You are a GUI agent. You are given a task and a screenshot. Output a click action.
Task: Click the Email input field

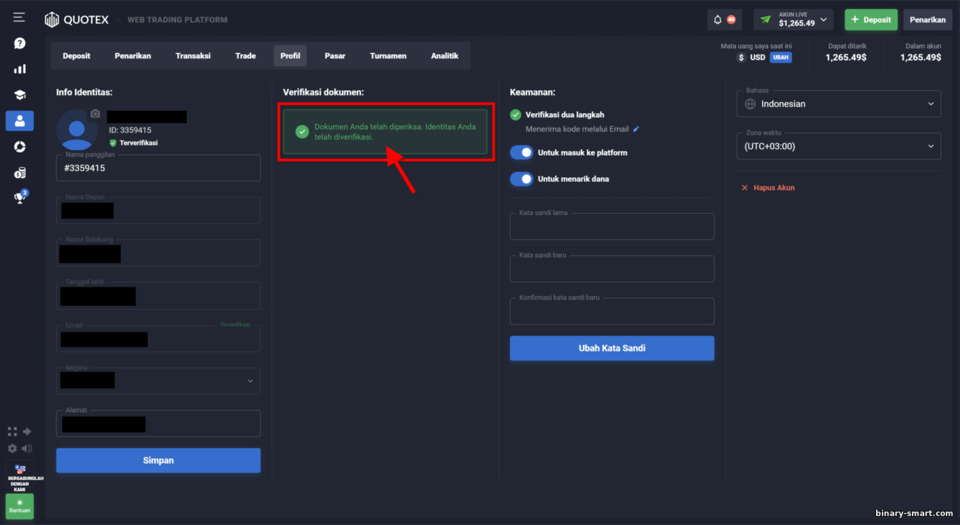[x=158, y=338]
